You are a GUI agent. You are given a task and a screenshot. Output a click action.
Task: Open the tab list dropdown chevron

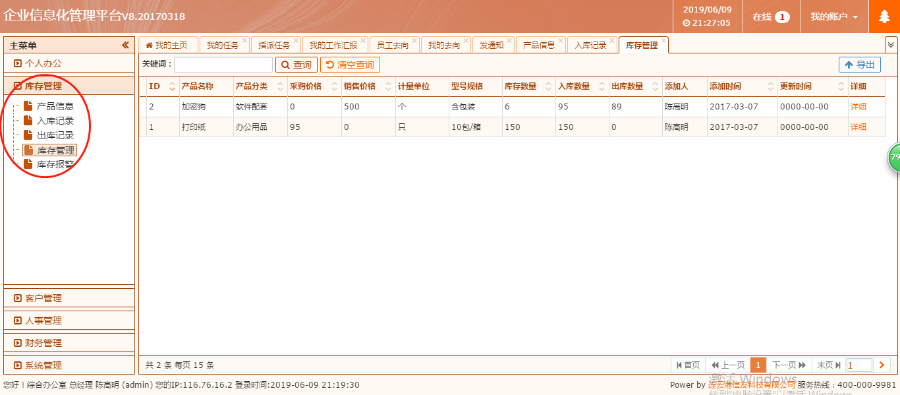(891, 44)
